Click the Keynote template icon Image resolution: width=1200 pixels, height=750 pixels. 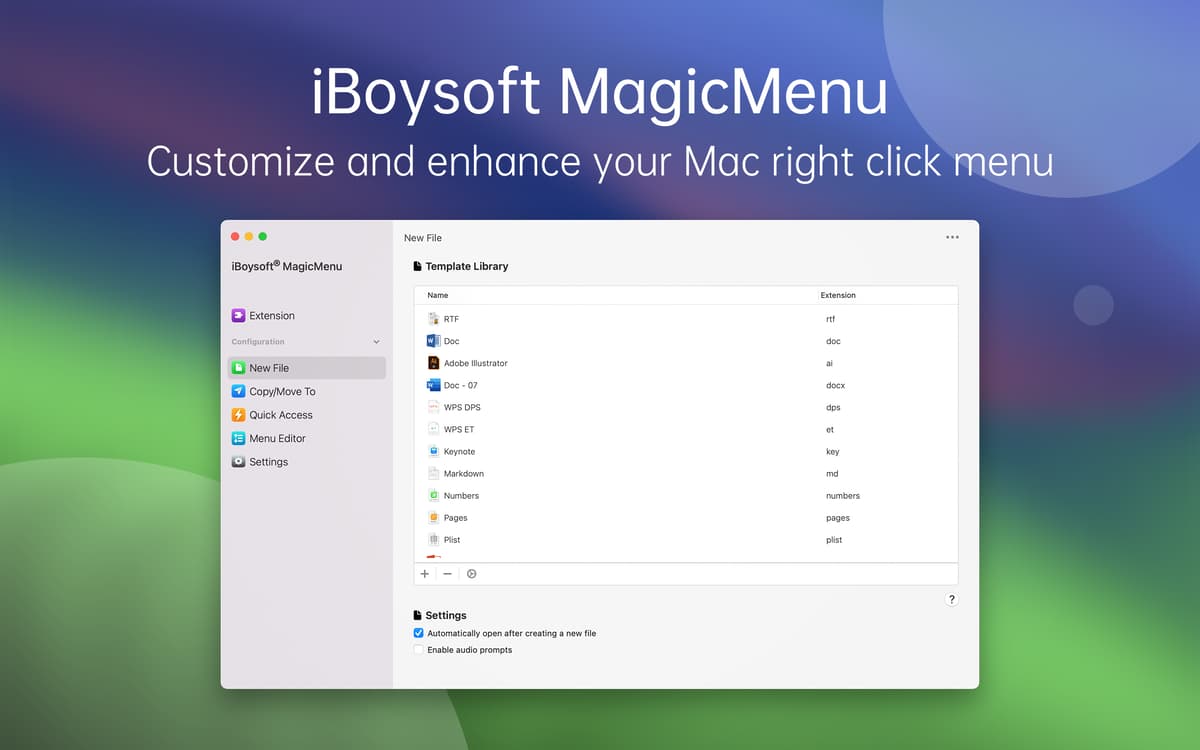pyautogui.click(x=433, y=452)
